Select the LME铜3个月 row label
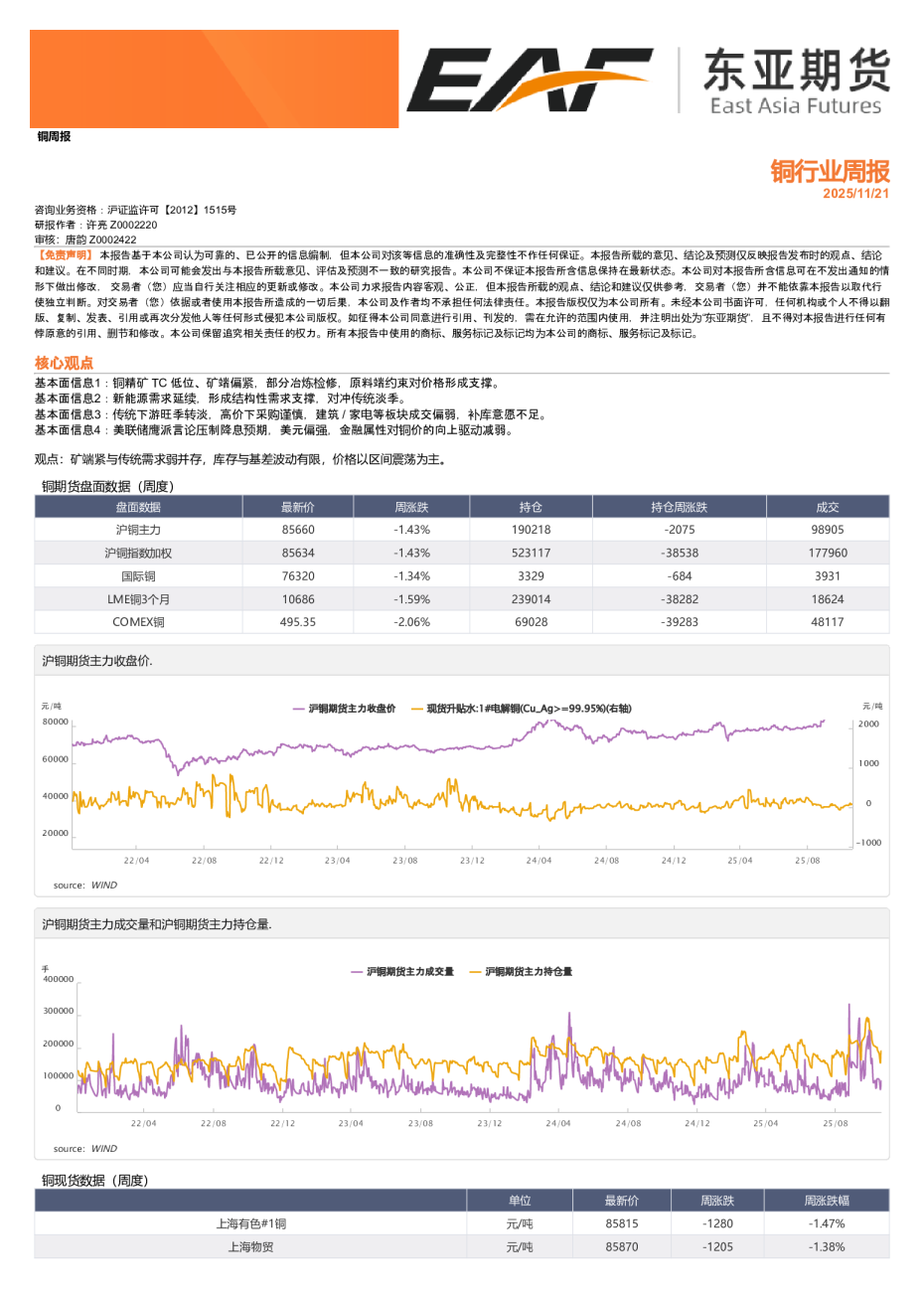Image resolution: width=924 pixels, height=1295 pixels. point(138,599)
